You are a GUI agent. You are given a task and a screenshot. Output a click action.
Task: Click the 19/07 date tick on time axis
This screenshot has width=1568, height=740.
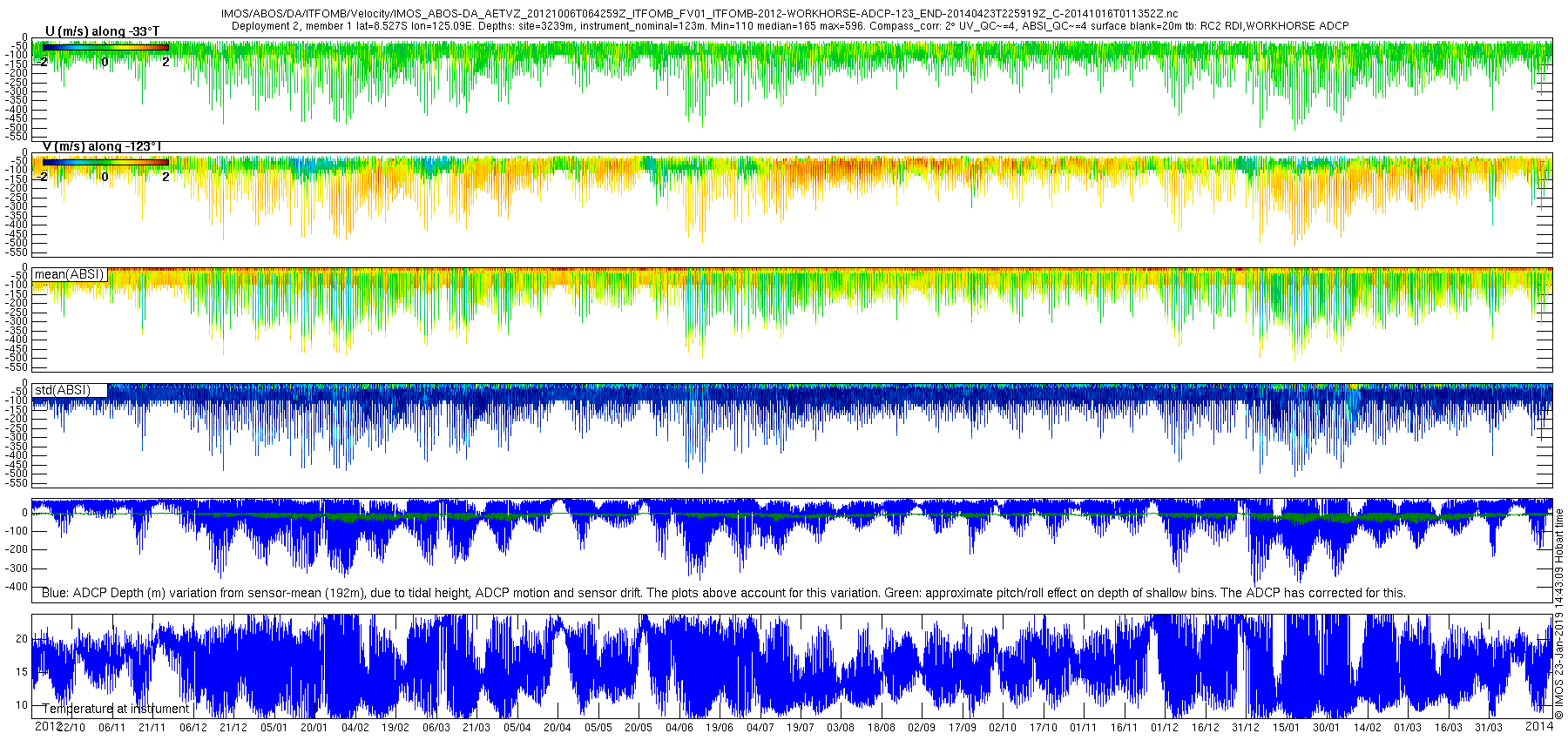click(x=801, y=728)
